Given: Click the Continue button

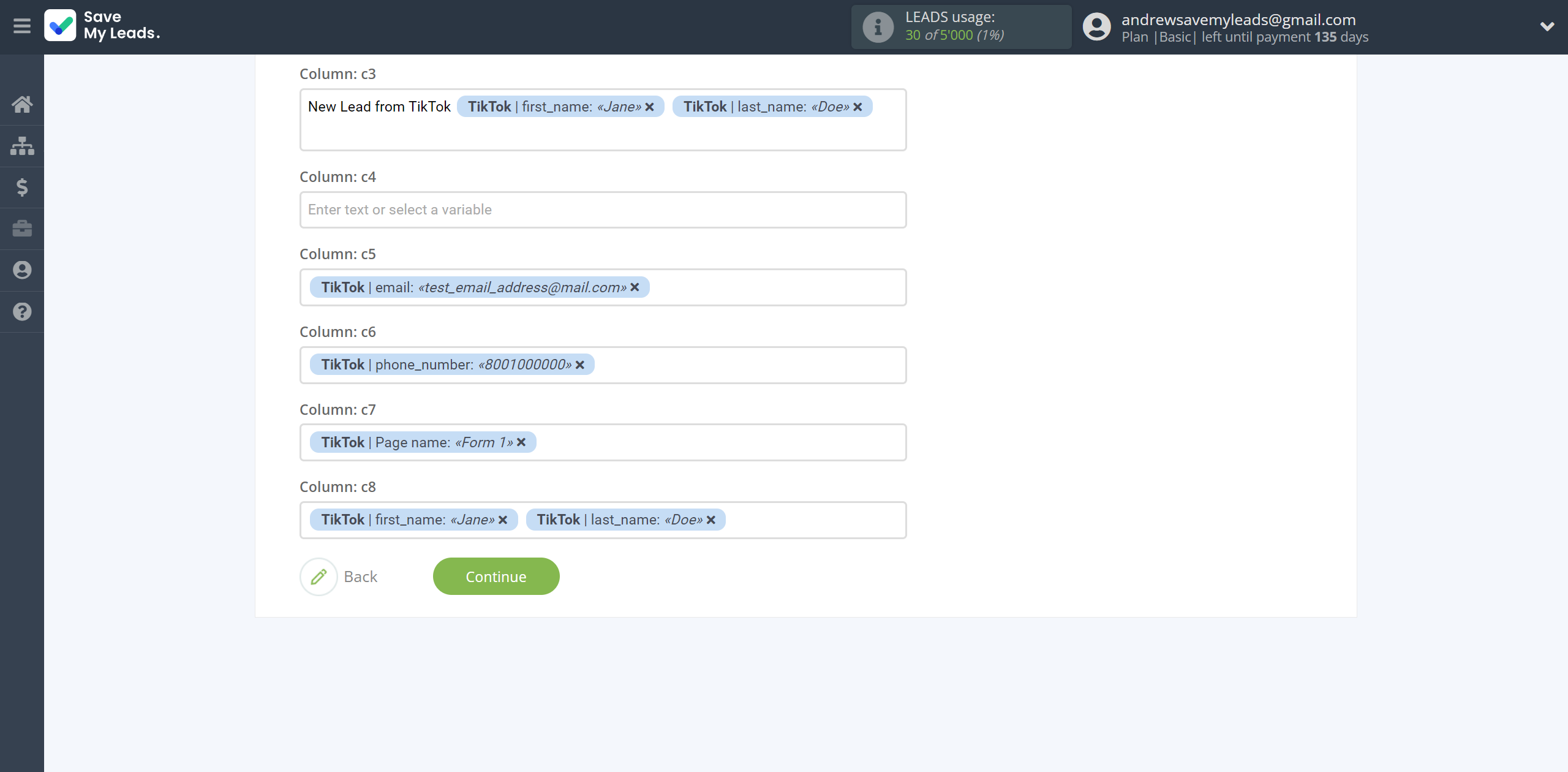Looking at the screenshot, I should pyautogui.click(x=496, y=577).
